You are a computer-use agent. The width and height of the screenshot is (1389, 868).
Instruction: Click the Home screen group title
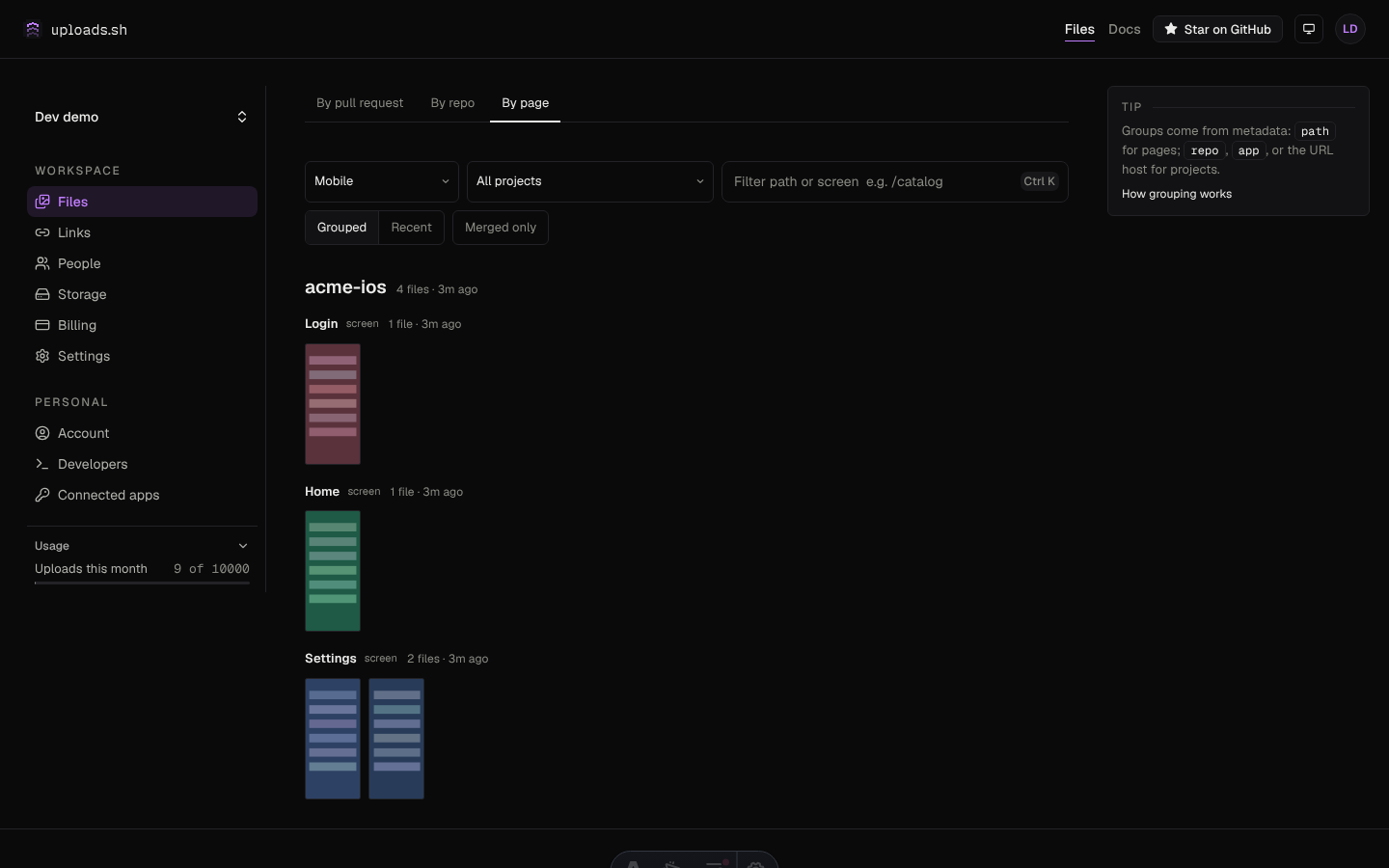pos(322,492)
